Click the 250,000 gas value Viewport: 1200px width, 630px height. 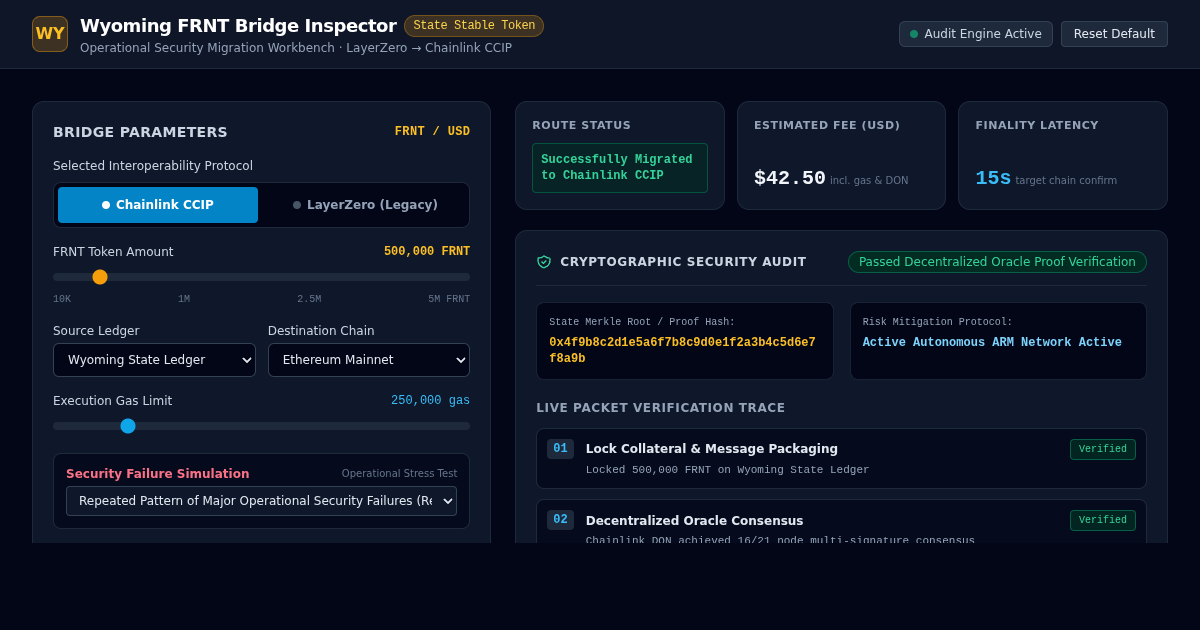[x=430, y=401]
